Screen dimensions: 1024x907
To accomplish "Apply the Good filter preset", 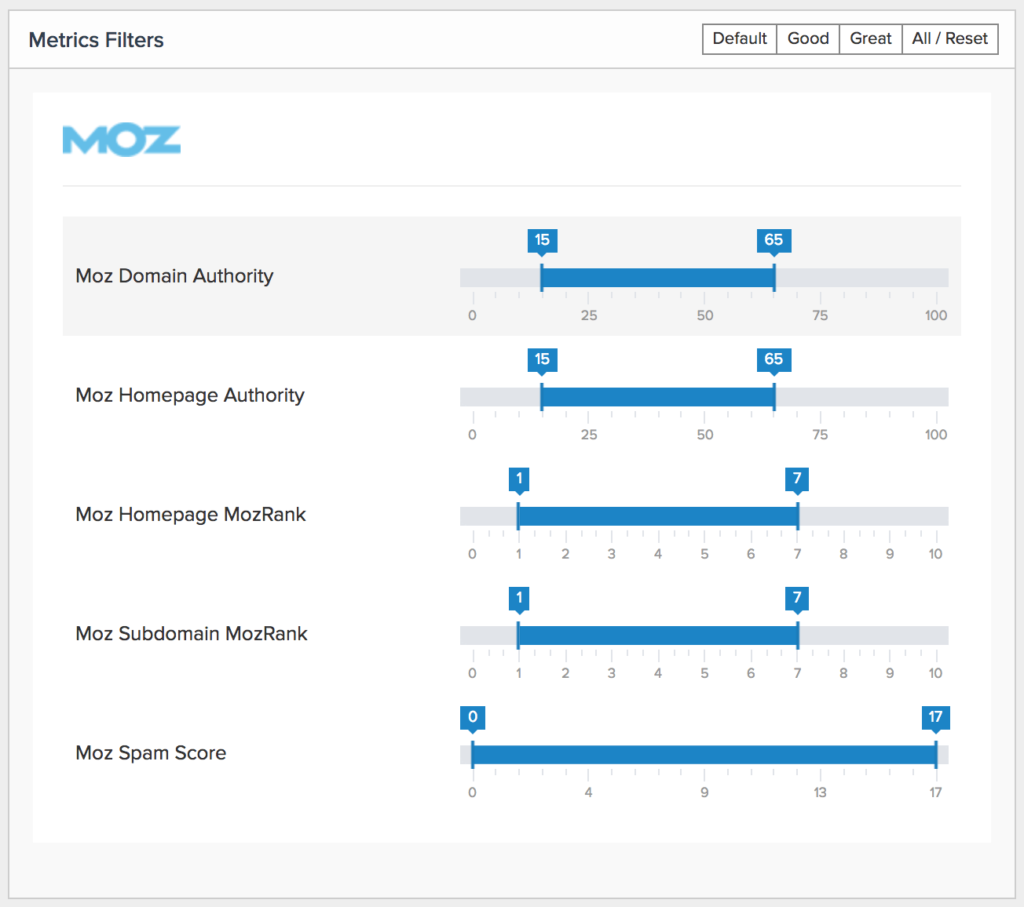I will point(808,39).
